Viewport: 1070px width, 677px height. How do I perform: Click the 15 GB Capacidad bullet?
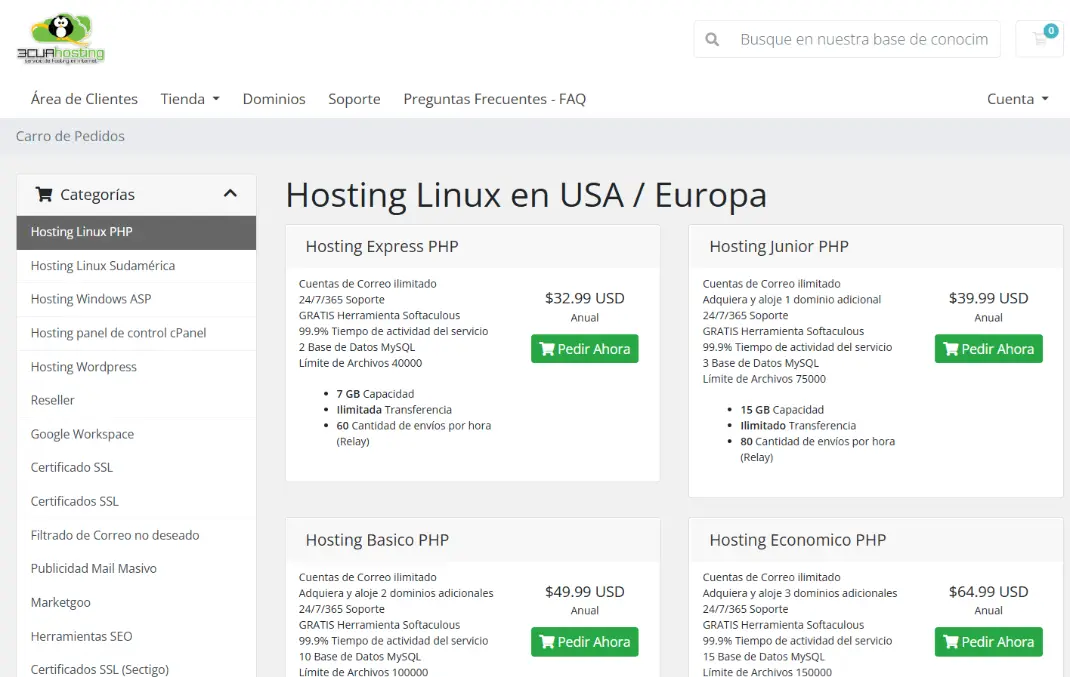pos(782,409)
